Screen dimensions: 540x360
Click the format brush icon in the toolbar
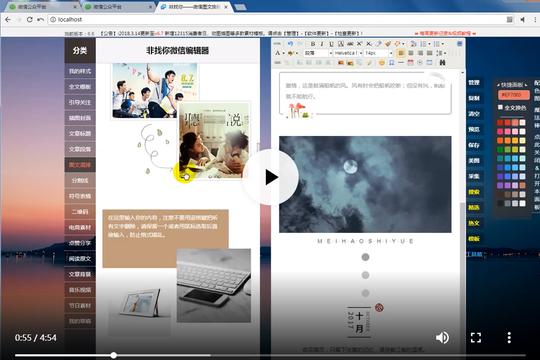pyautogui.click(x=388, y=44)
